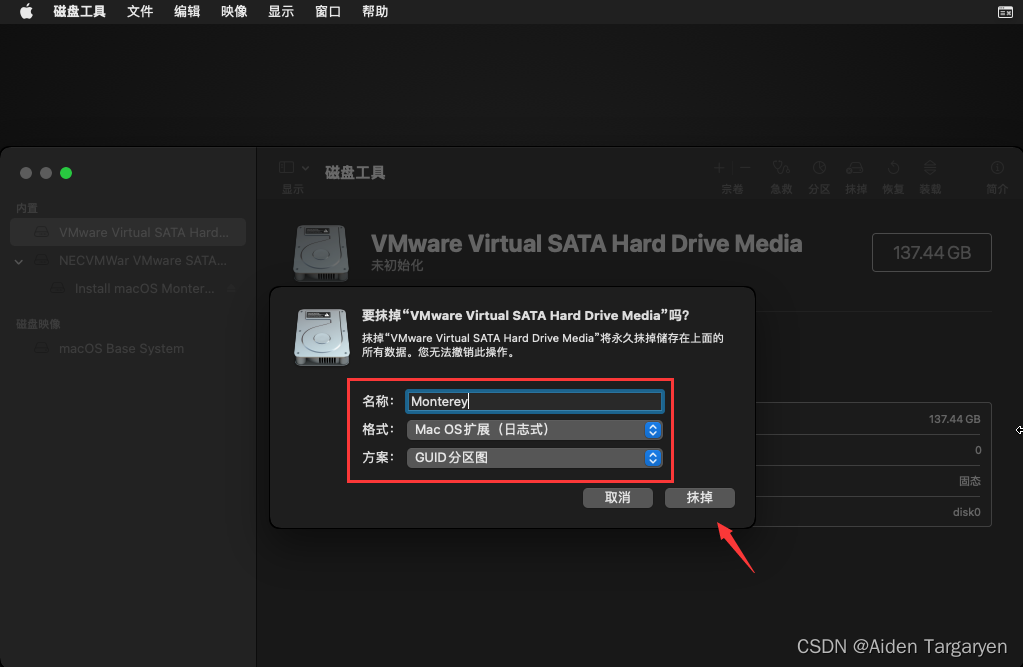This screenshot has width=1023, height=667.
Task: Click the add volume plus icon
Action: coord(719,168)
